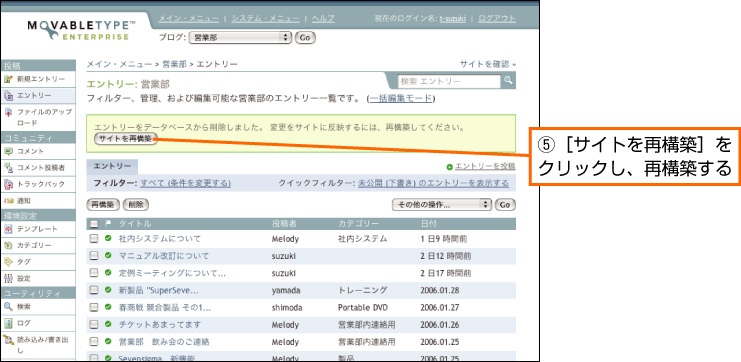Click green status icon for マニュアル改訂について
This screenshot has width=741, height=362.
point(108,256)
